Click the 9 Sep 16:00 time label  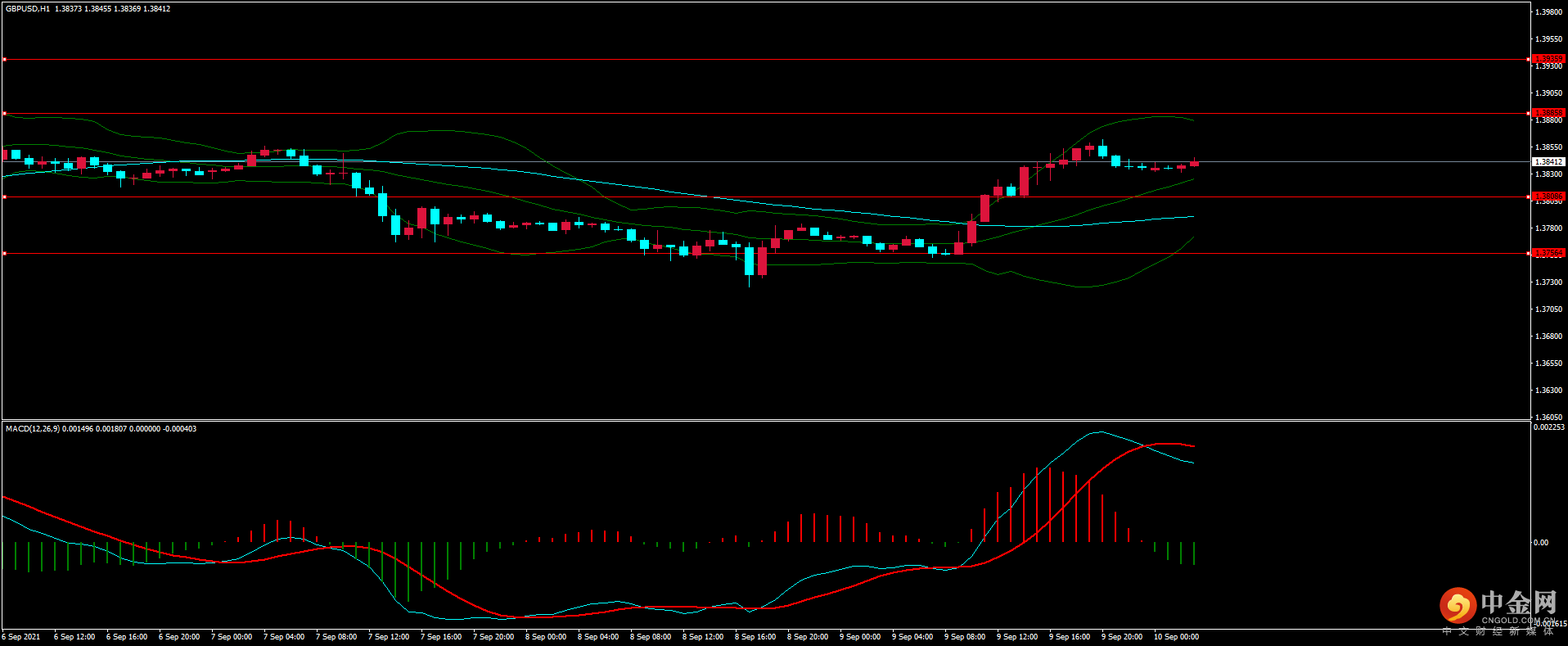pos(1070,637)
